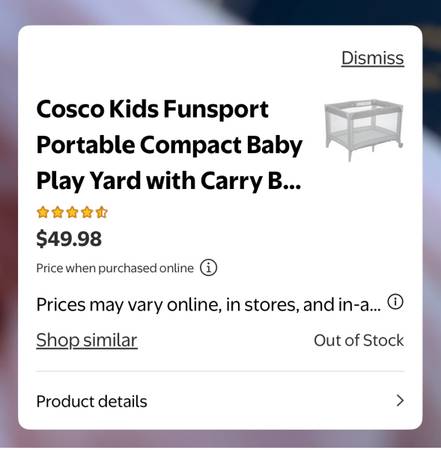This screenshot has height=450, width=441.
Task: Open the Shop similar link
Action: 87,340
